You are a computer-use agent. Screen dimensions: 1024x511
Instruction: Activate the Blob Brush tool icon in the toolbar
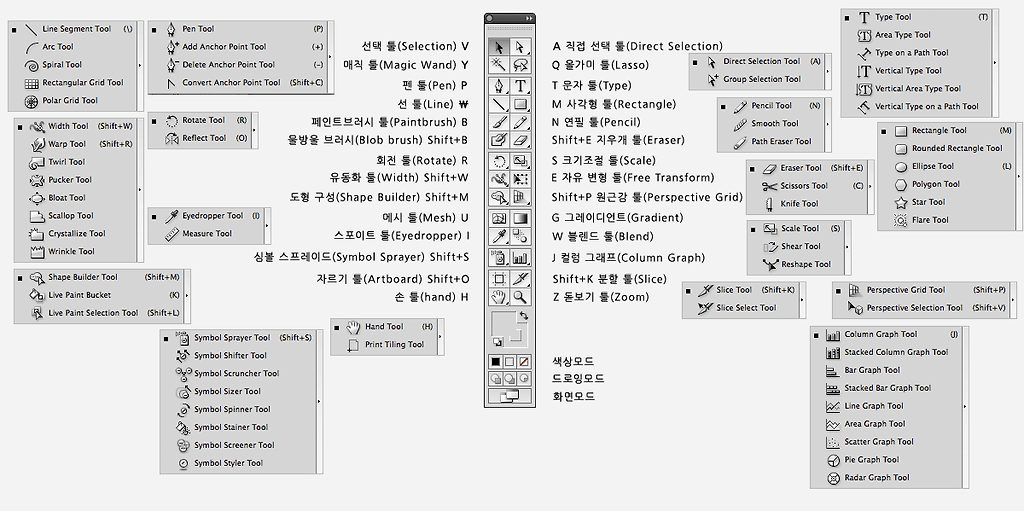pyautogui.click(x=499, y=140)
